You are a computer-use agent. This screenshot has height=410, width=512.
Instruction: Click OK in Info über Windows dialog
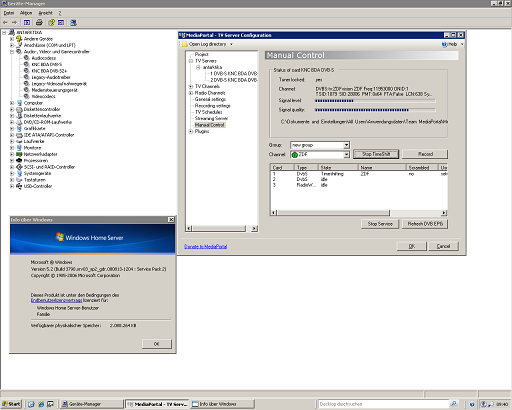[157, 344]
